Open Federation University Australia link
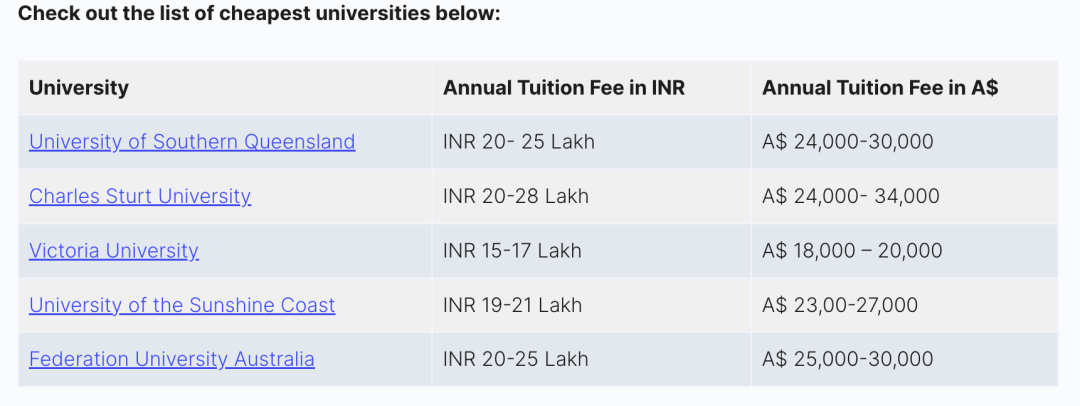The image size is (1080, 406). pyautogui.click(x=172, y=360)
